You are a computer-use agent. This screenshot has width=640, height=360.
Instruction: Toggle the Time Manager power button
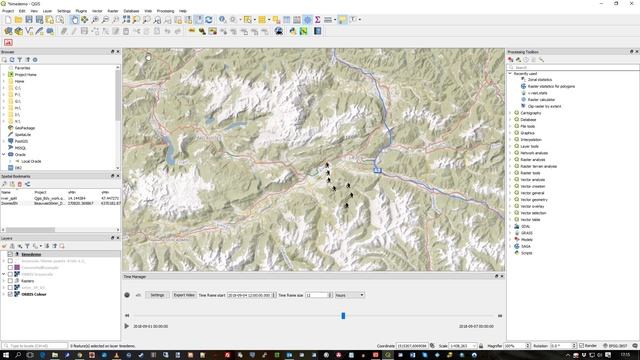pyautogui.click(x=127, y=295)
